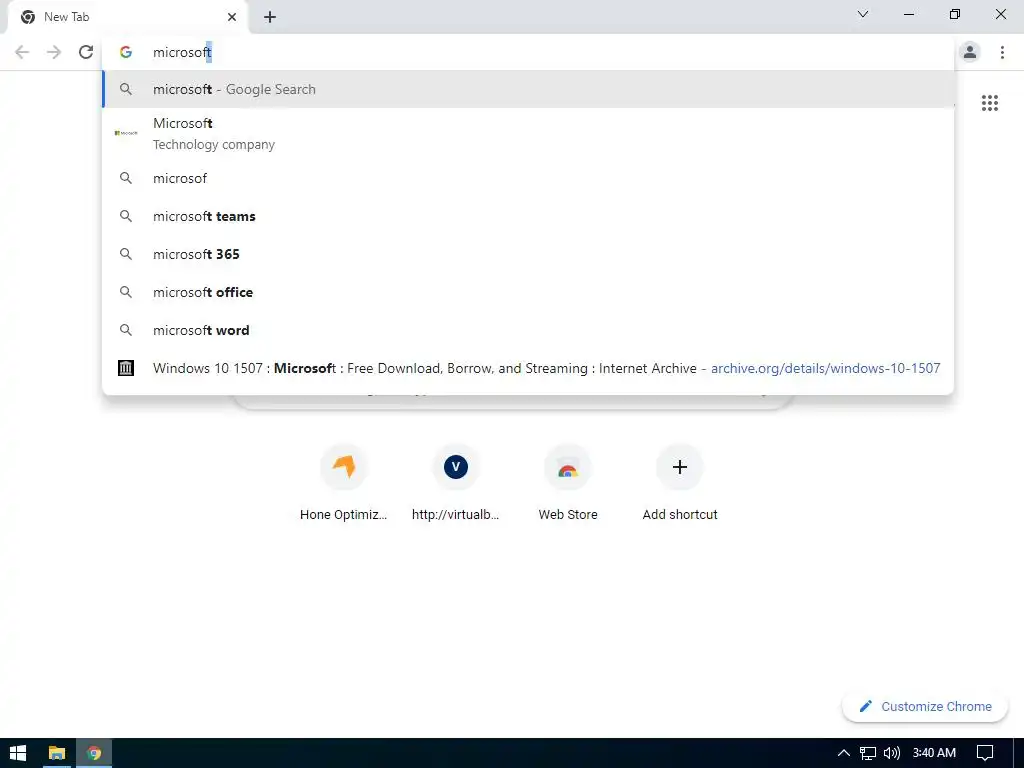The height and width of the screenshot is (768, 1024).
Task: Choose the 'microsoft word' suggestion
Action: pos(528,330)
